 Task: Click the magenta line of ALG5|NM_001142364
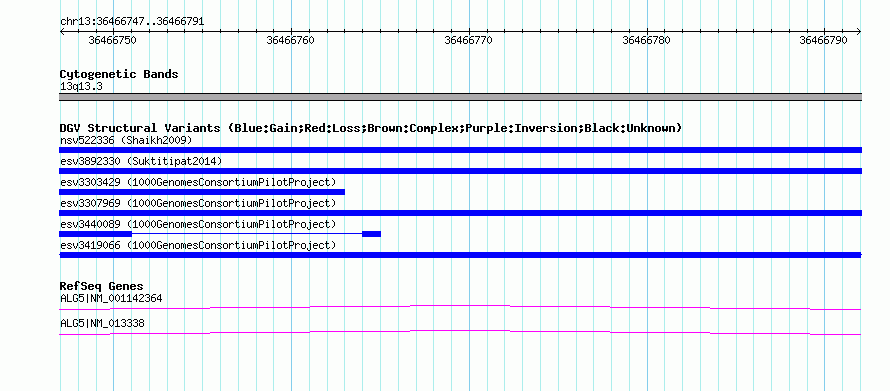pos(460,308)
